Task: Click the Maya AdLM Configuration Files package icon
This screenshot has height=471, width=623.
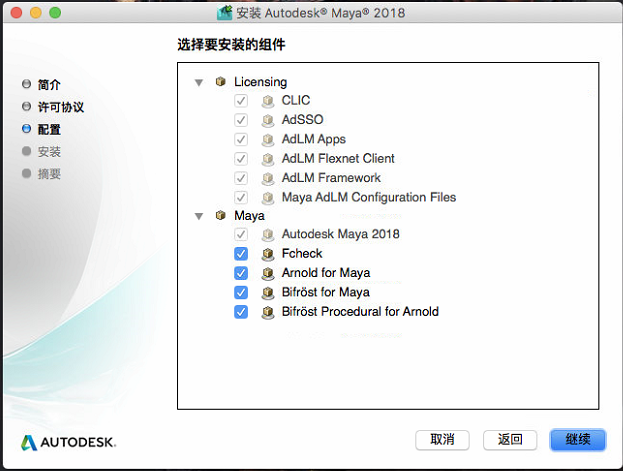Action: (268, 198)
